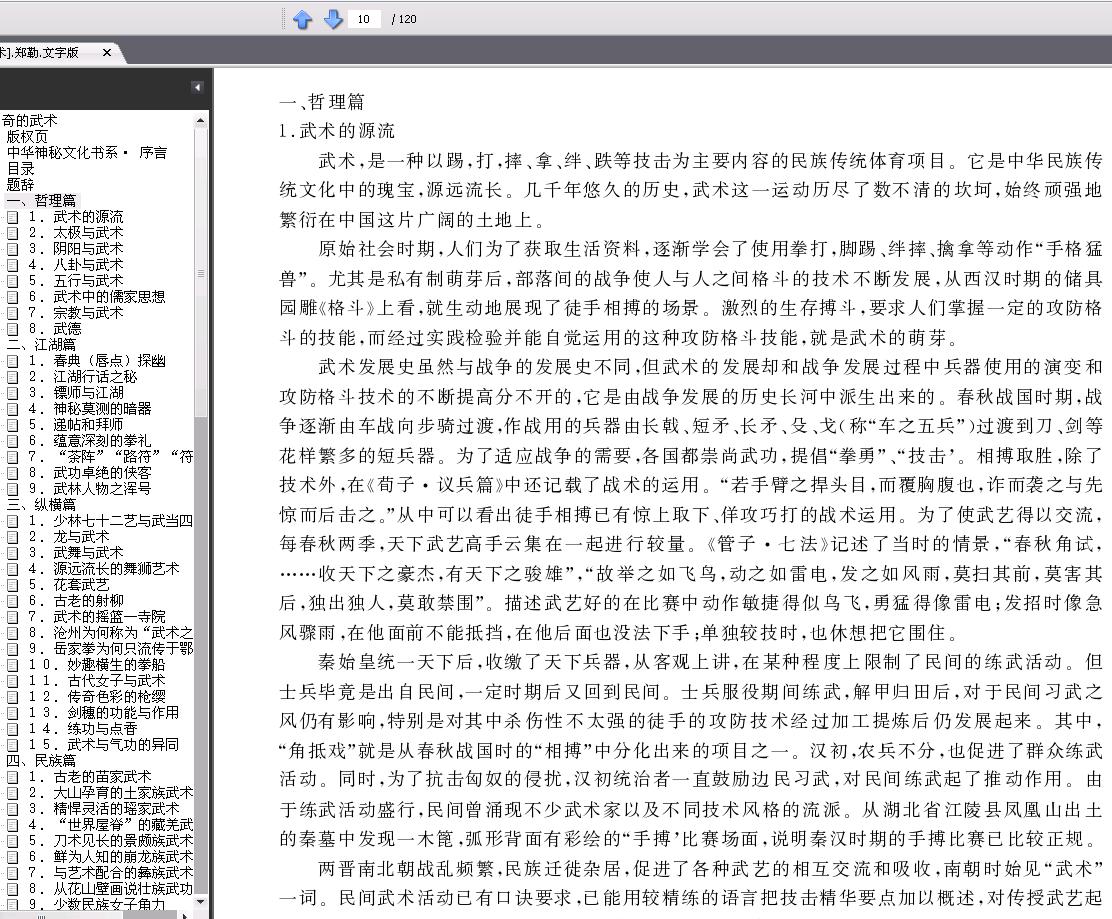Click page icon beside 5．花套武艺

12,586
